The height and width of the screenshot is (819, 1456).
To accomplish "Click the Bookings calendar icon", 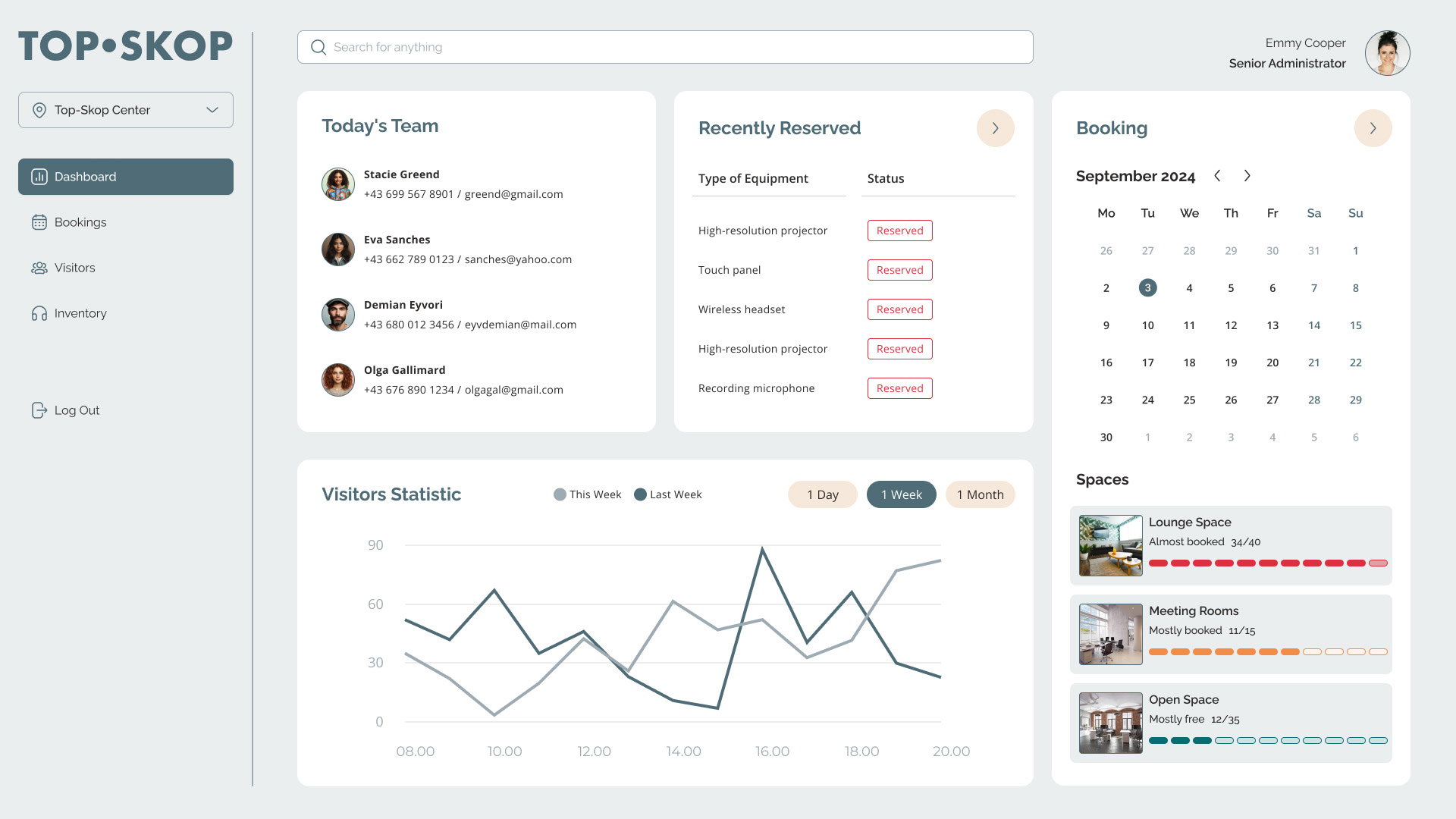I will coord(39,222).
